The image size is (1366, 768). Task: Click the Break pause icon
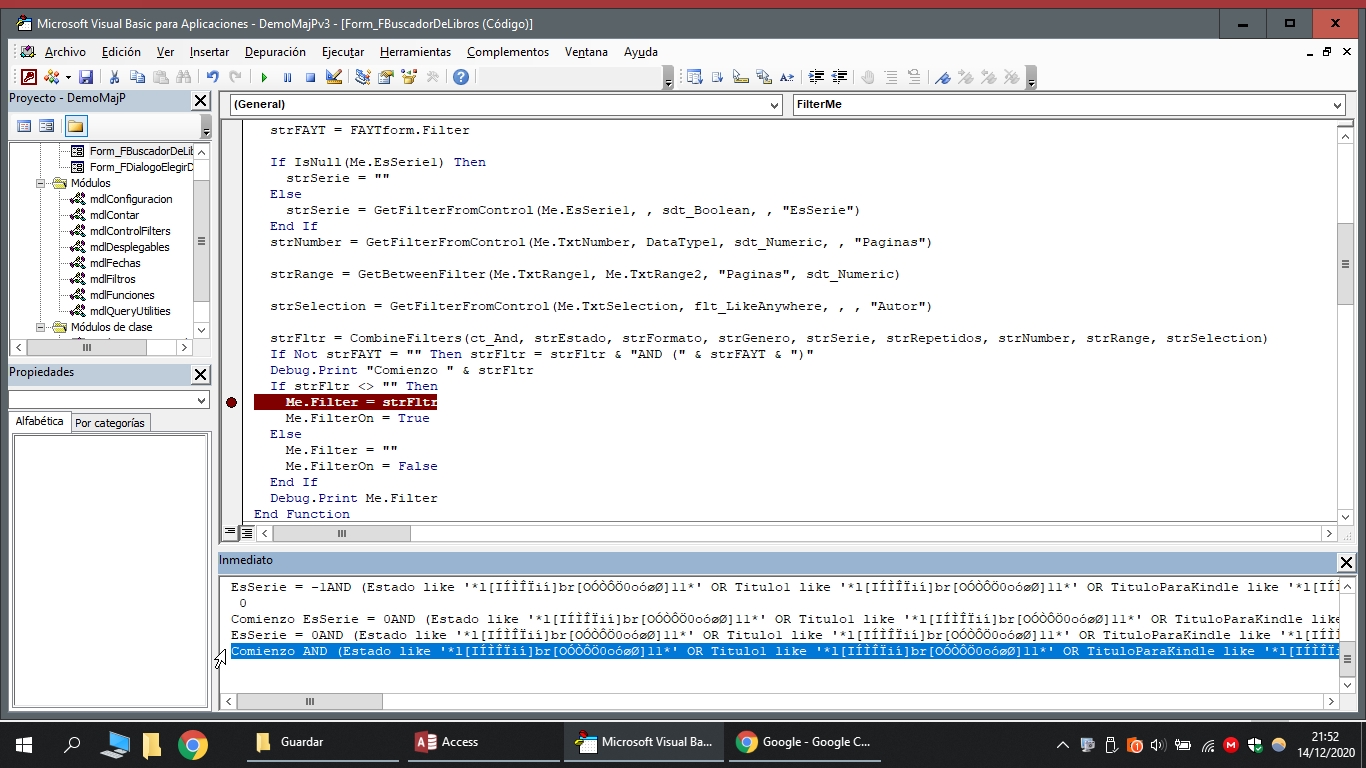pos(287,77)
